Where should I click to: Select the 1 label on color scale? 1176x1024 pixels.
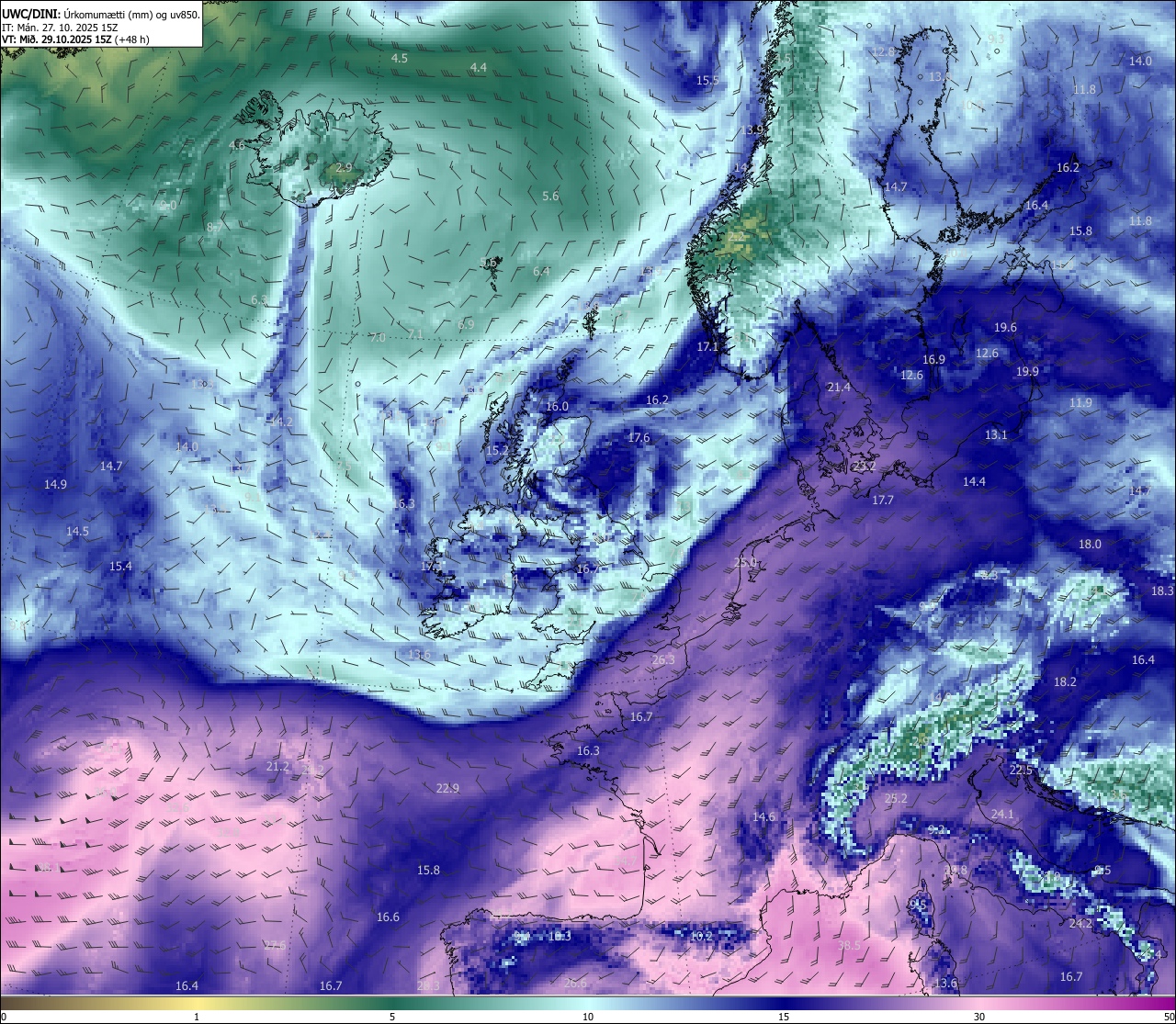point(197,1017)
